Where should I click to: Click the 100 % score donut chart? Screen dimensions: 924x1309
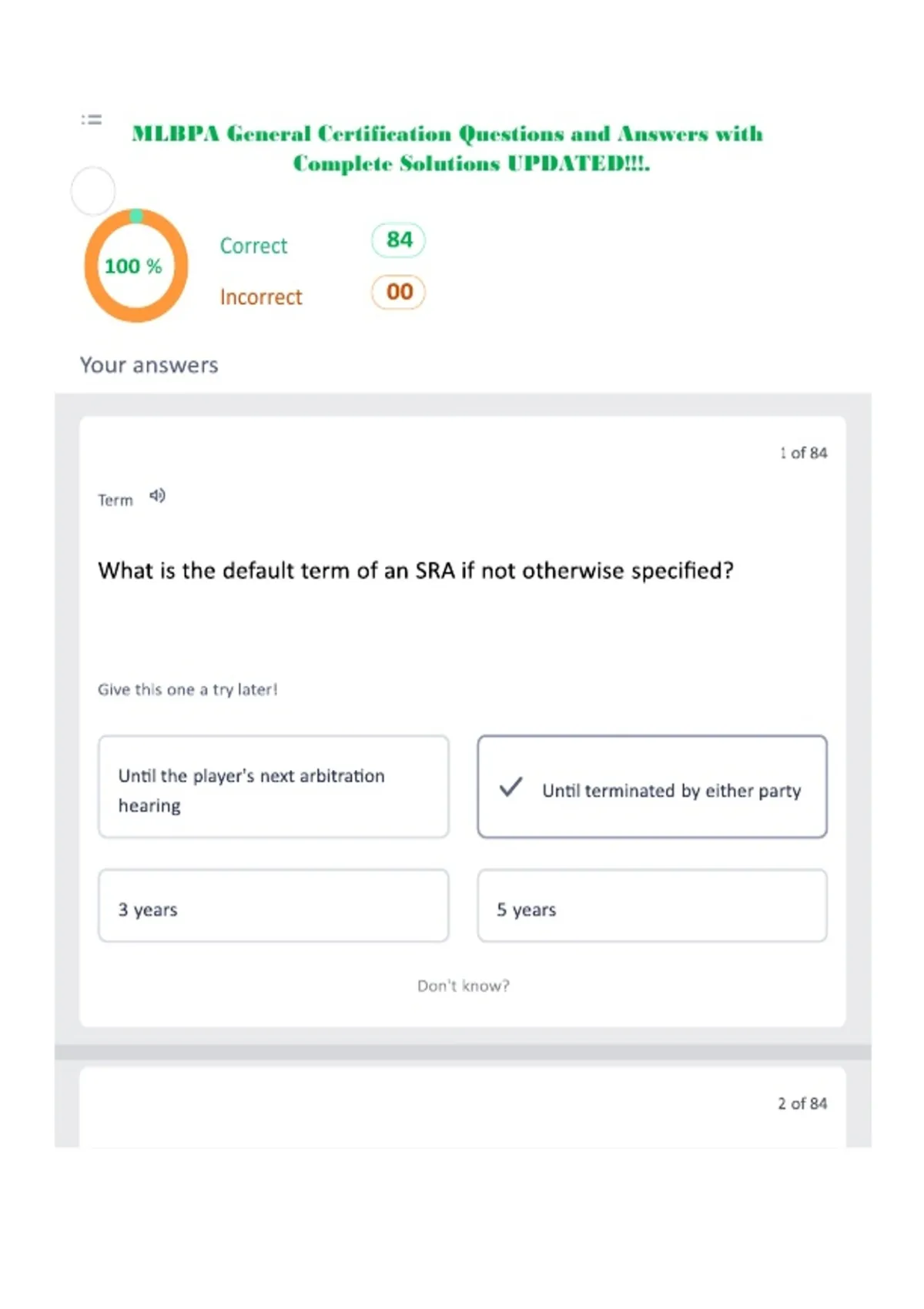click(x=136, y=266)
